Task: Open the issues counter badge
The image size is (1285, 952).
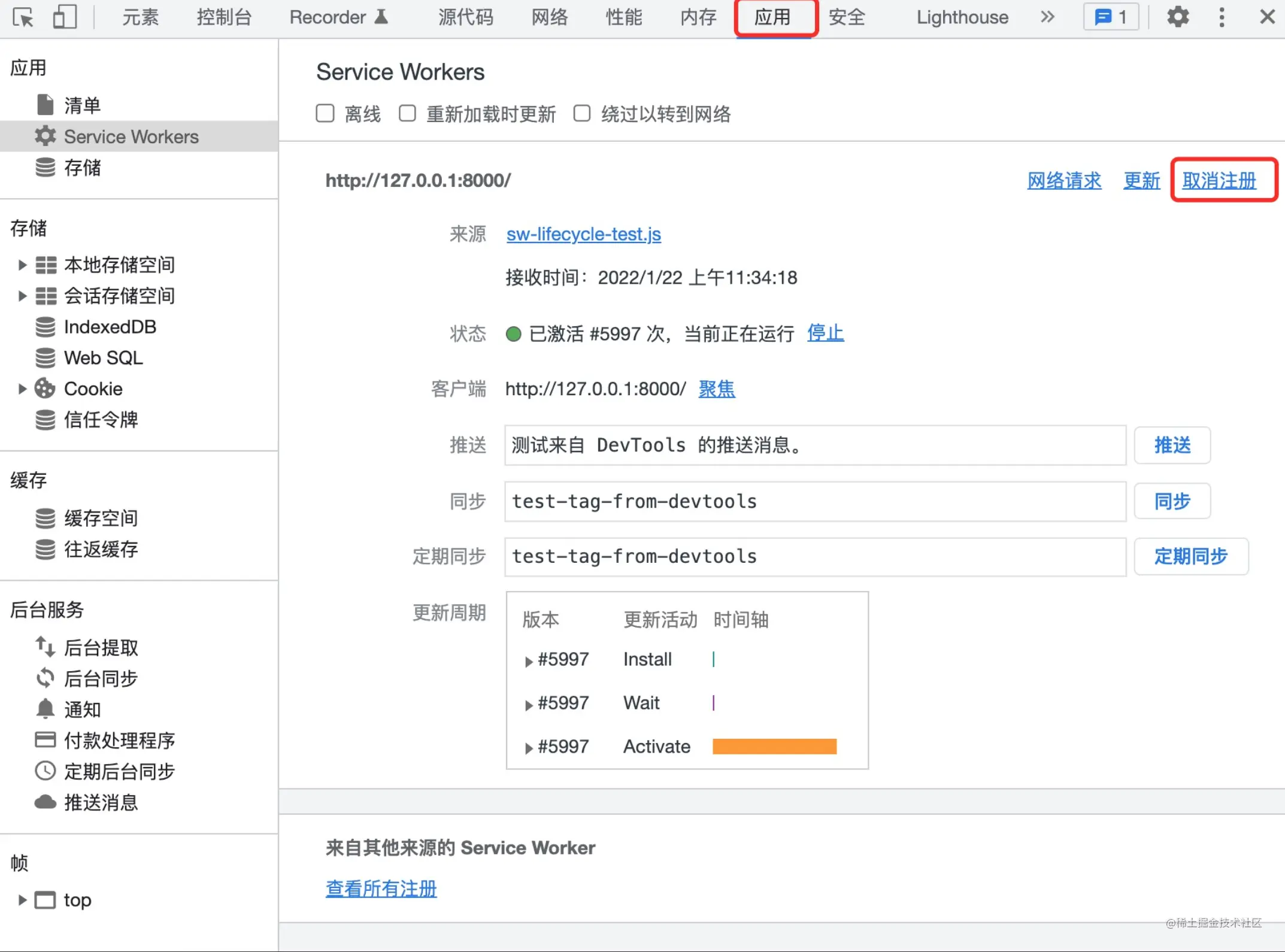Action: pos(1111,17)
